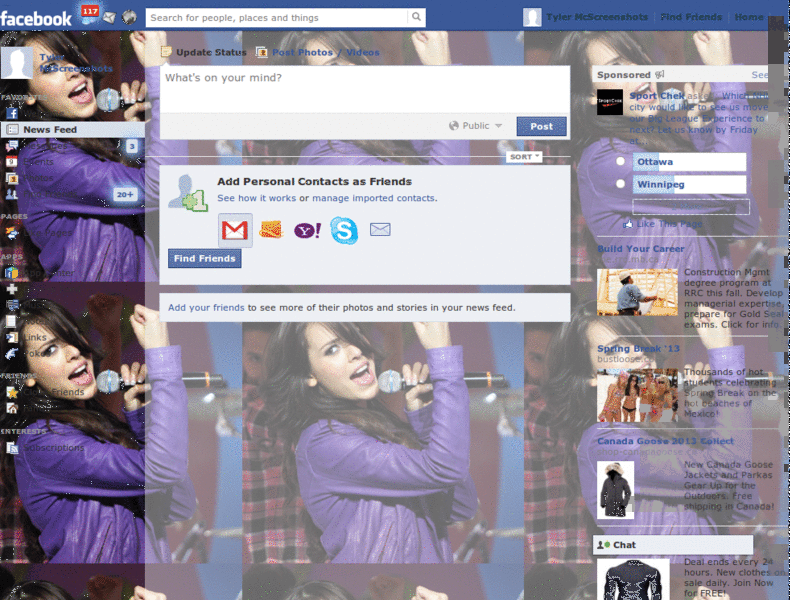Open Links in the sidebar
Image resolution: width=800 pixels, height=600 pixels.
(x=35, y=337)
